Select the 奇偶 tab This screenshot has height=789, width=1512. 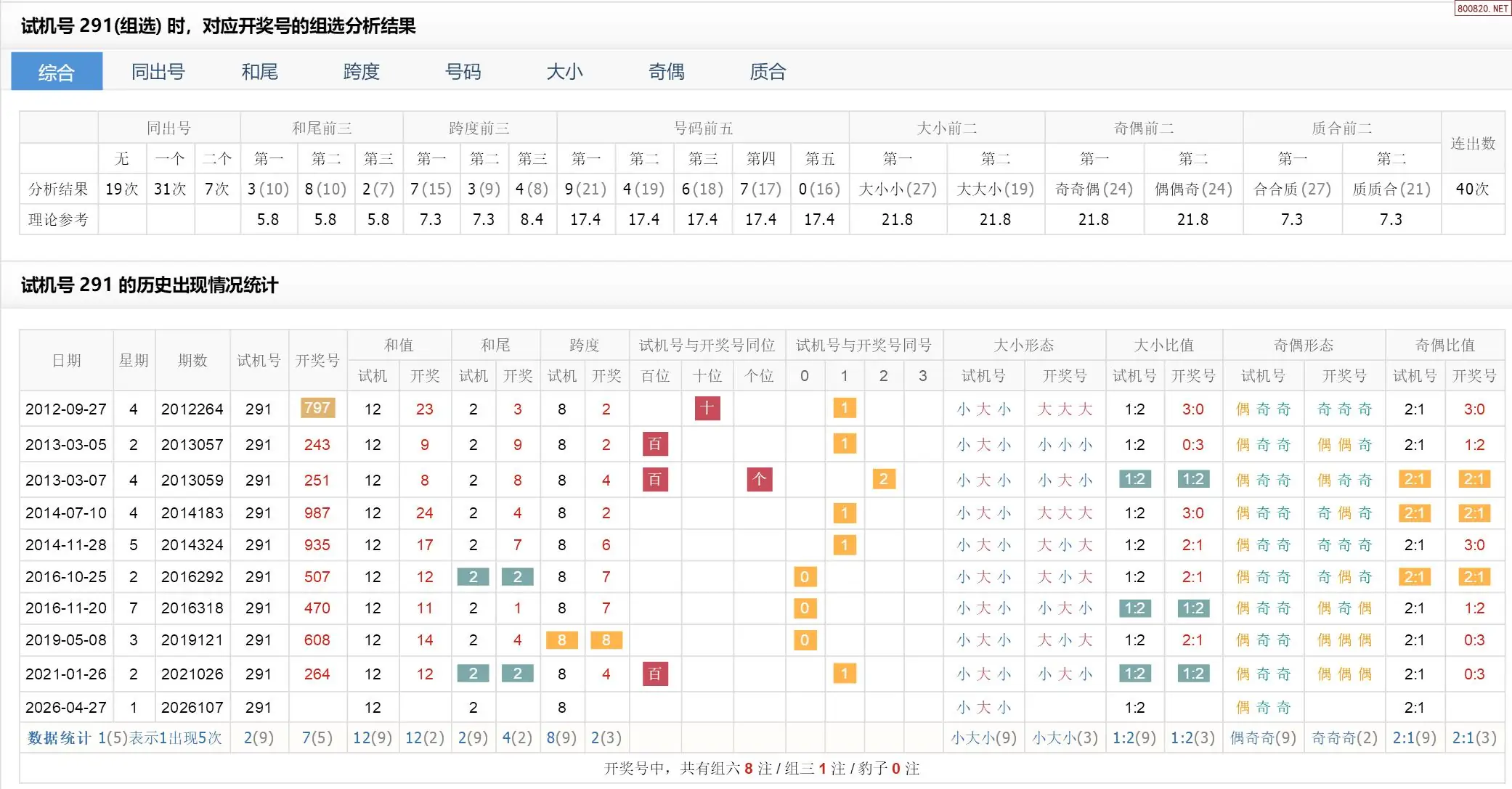coord(666,72)
